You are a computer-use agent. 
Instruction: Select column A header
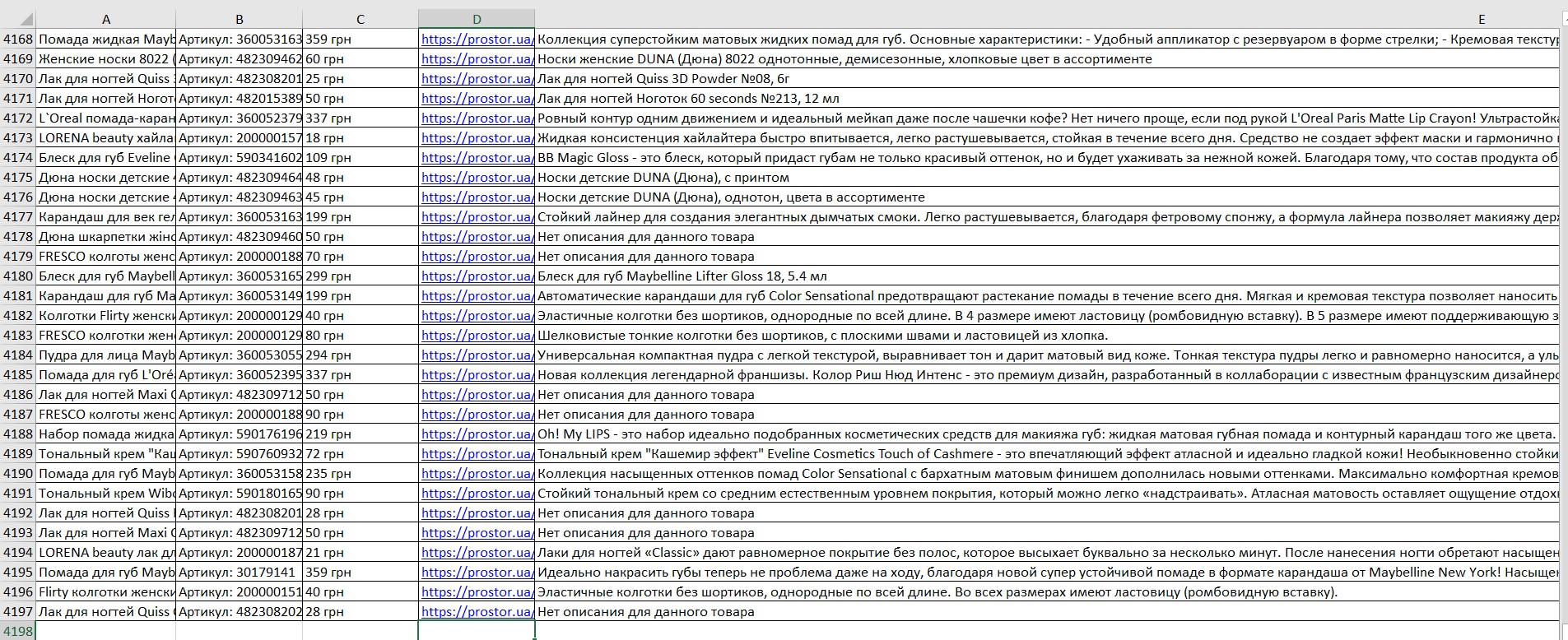coord(106,19)
